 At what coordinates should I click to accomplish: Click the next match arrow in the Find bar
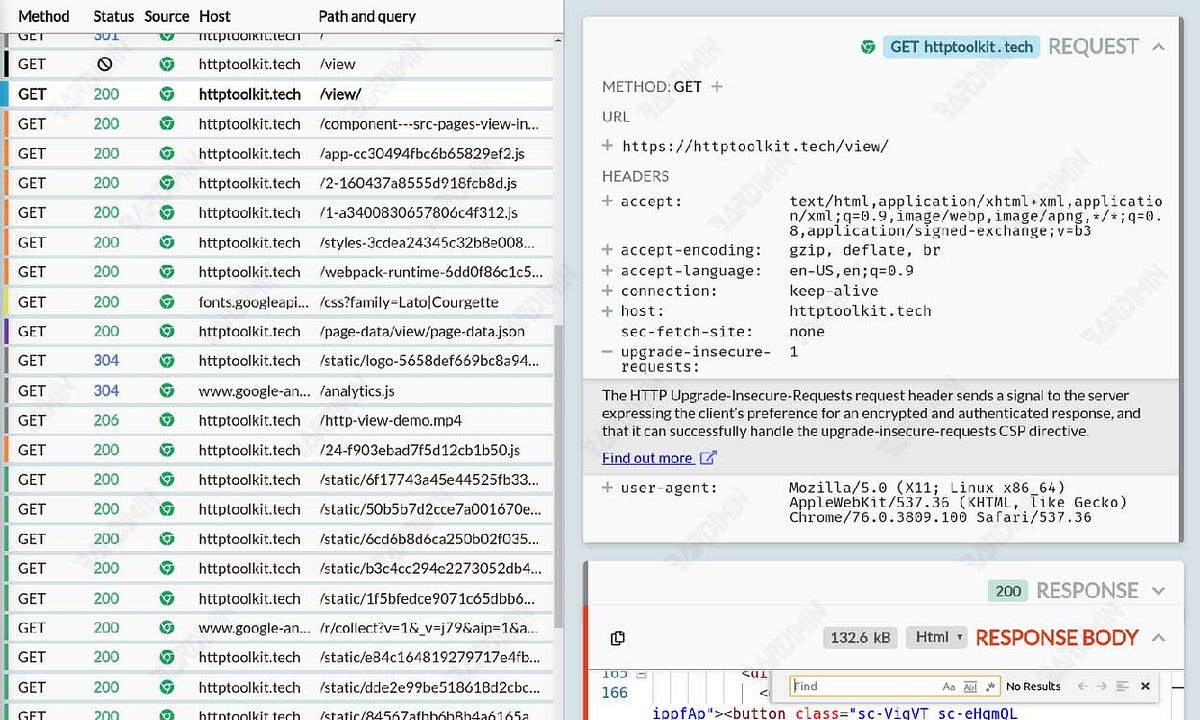1101,686
